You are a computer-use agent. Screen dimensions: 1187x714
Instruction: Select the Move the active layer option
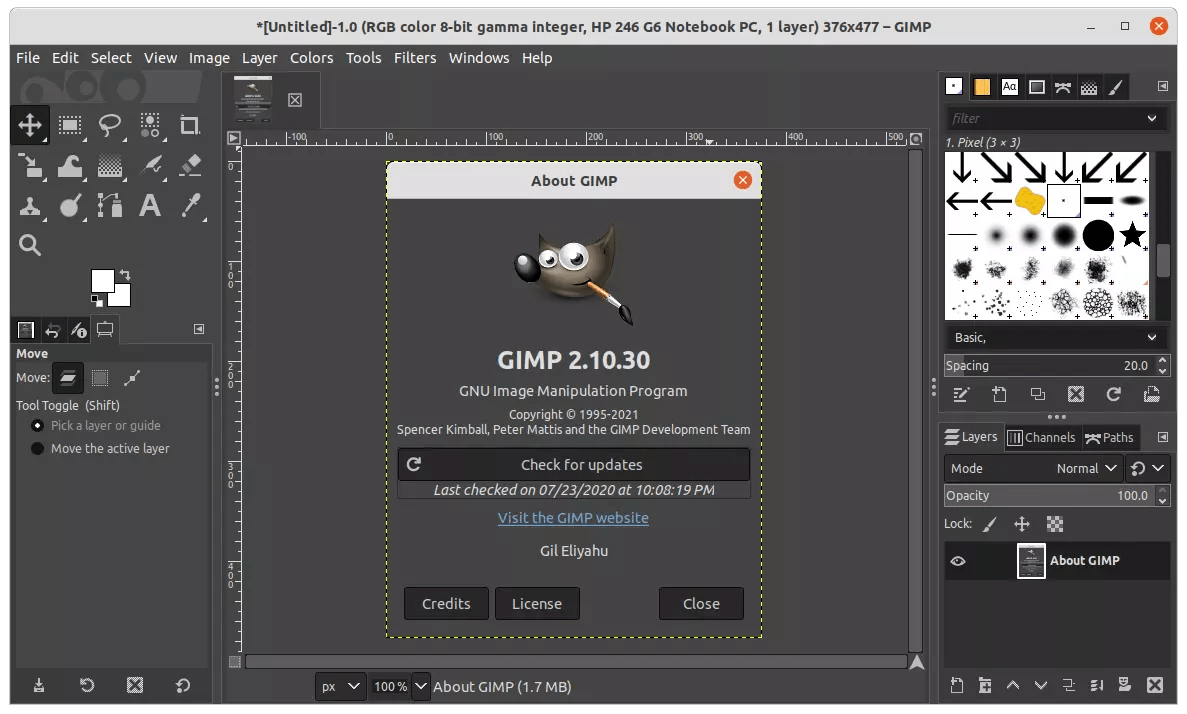point(36,448)
